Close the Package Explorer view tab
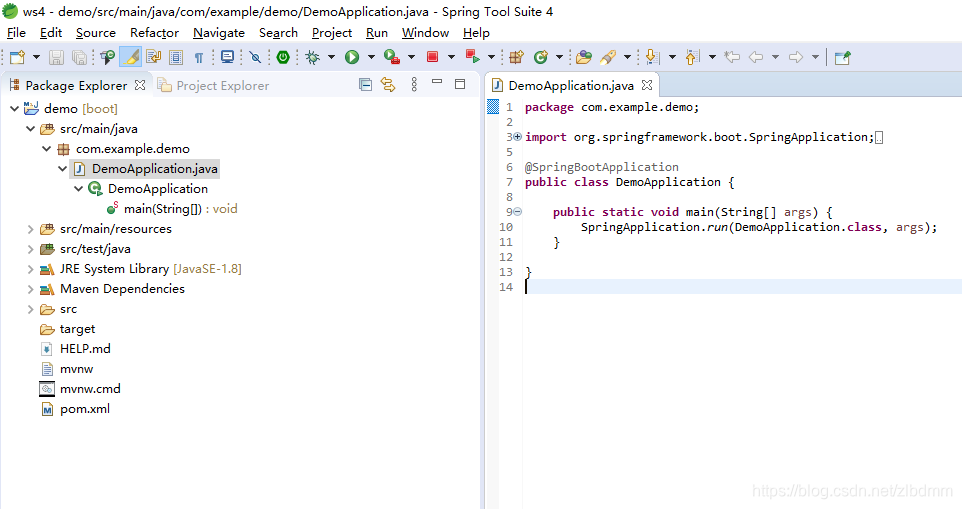Screen dimensions: 962x509 (140, 85)
